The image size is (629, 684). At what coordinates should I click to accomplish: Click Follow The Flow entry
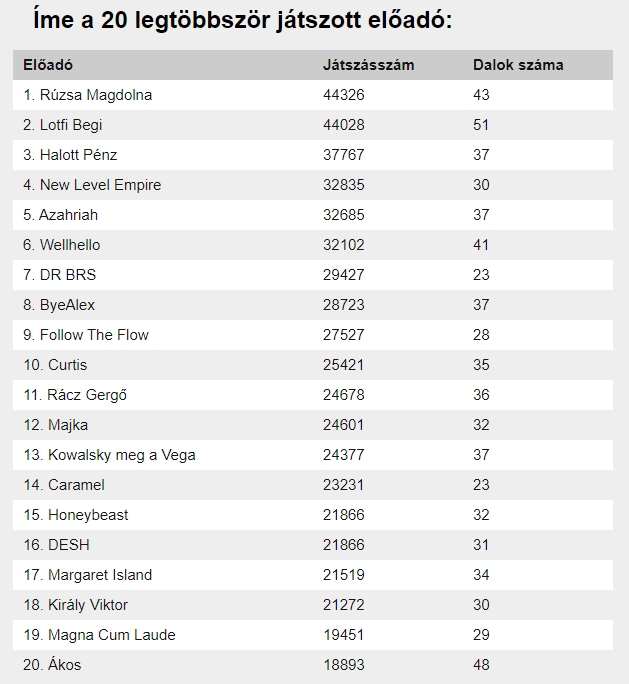tap(86, 335)
